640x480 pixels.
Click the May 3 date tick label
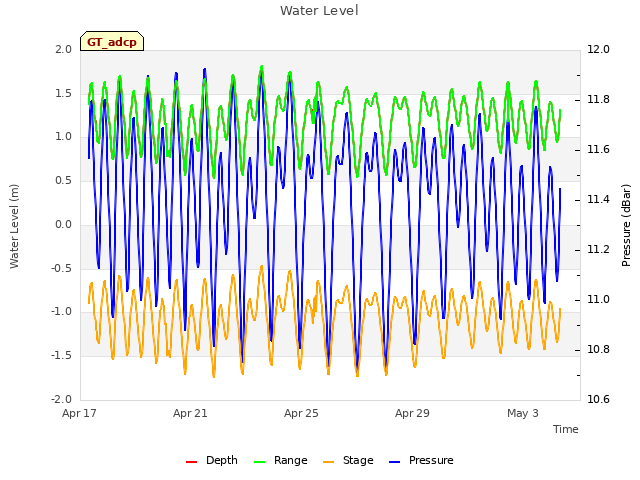[523, 413]
